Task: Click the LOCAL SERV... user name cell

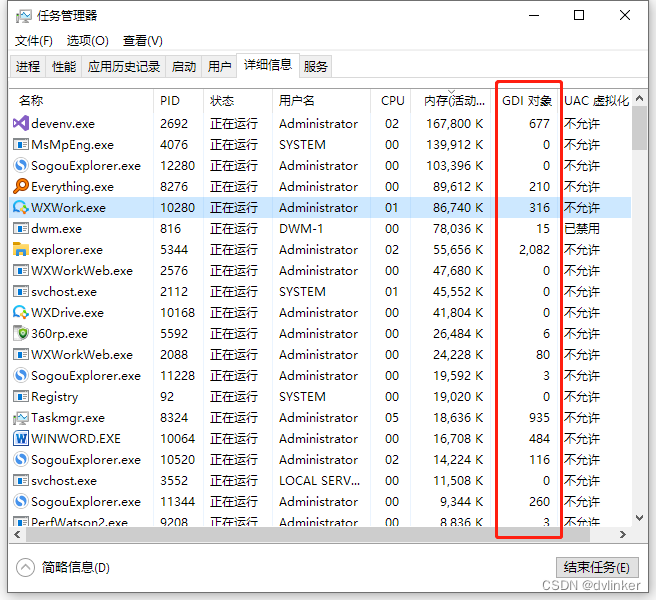Action: click(x=319, y=481)
